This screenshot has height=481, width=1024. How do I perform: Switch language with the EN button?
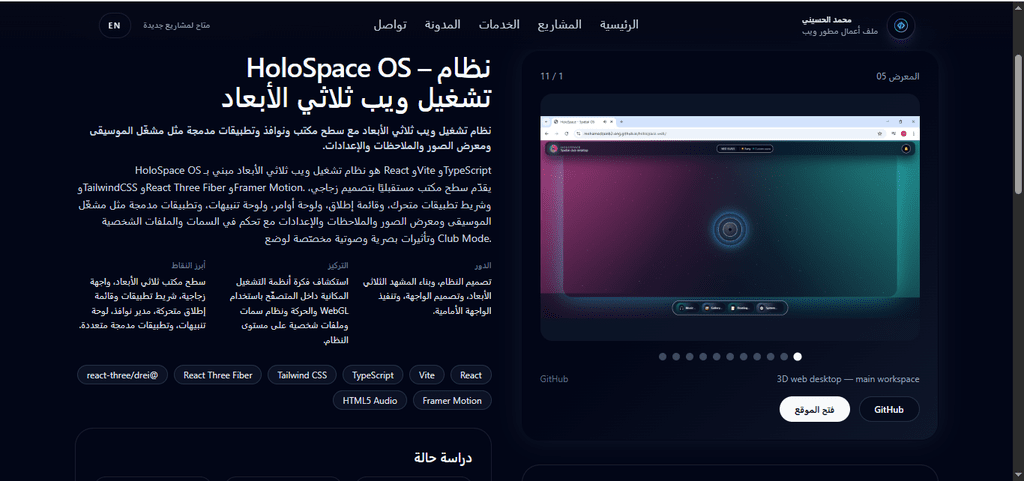point(114,25)
